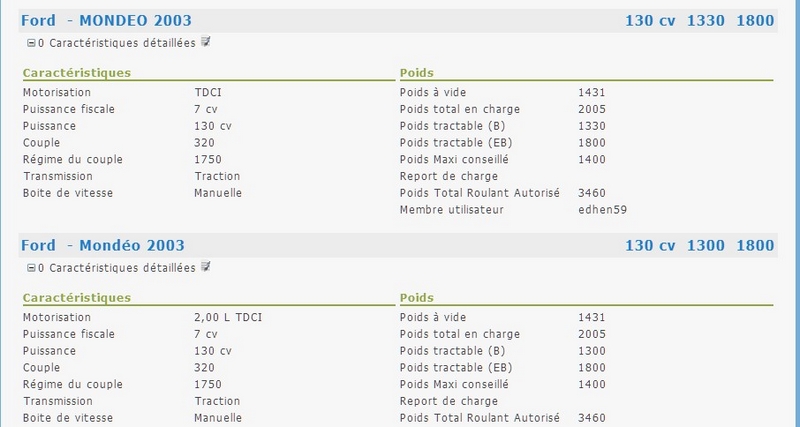Click 130 cv in the Mondéo 2003 header
This screenshot has height=427, width=800.
coord(651,245)
